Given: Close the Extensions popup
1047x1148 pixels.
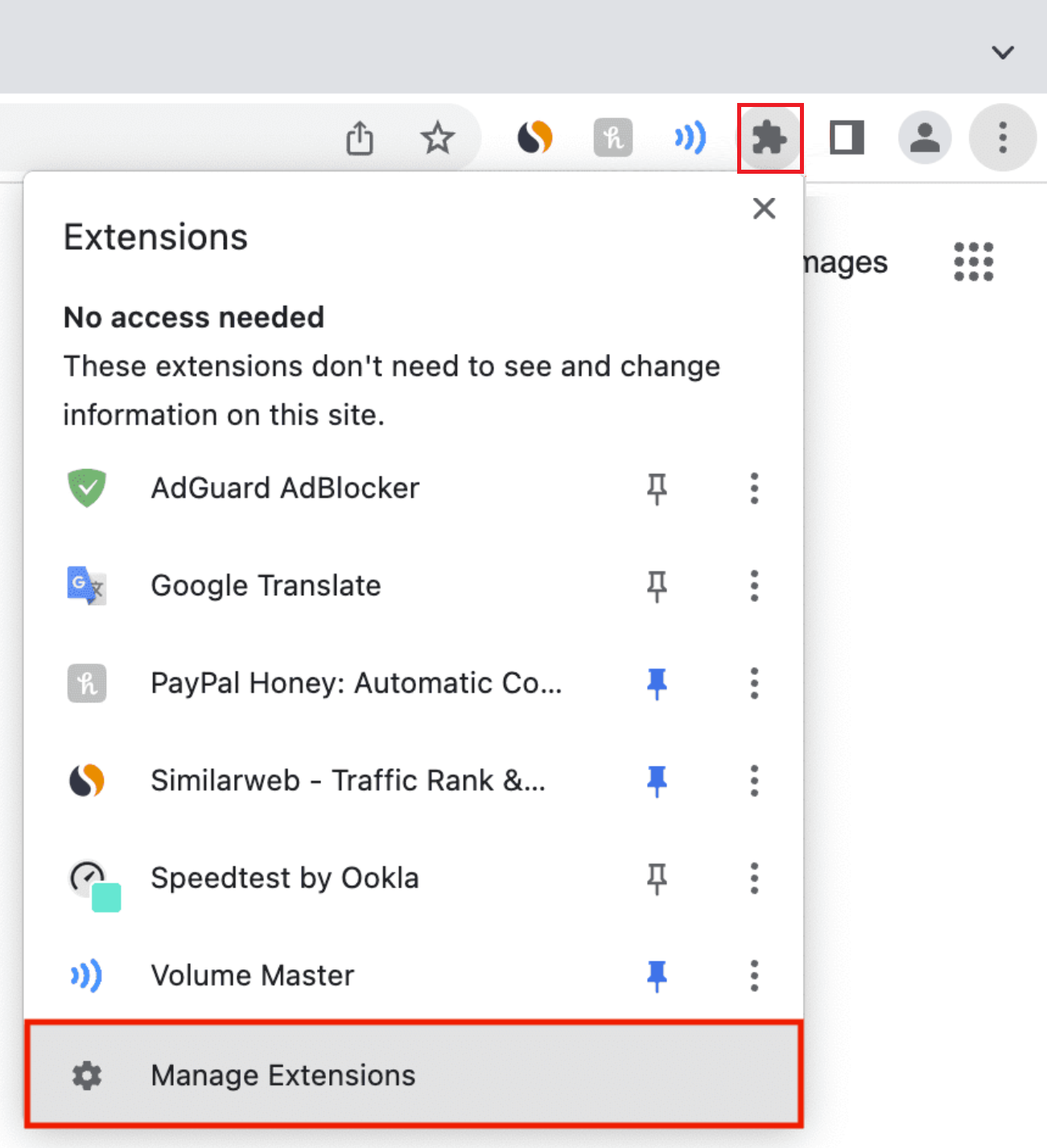Looking at the screenshot, I should coord(764,208).
